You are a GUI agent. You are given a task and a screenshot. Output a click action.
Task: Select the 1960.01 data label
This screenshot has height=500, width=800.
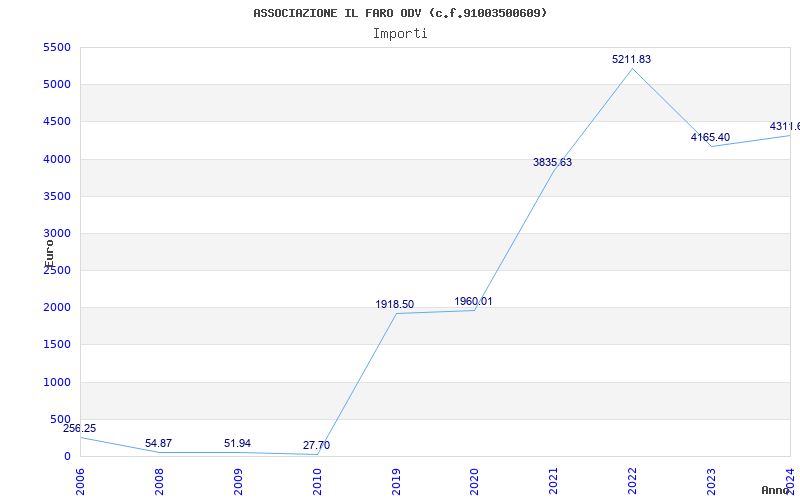pos(473,301)
